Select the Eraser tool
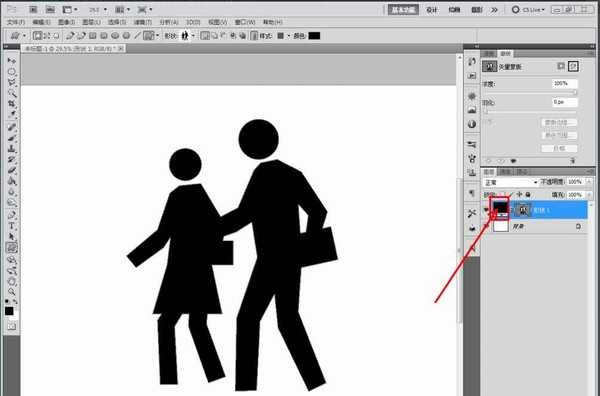The width and height of the screenshot is (600, 396). point(11,171)
